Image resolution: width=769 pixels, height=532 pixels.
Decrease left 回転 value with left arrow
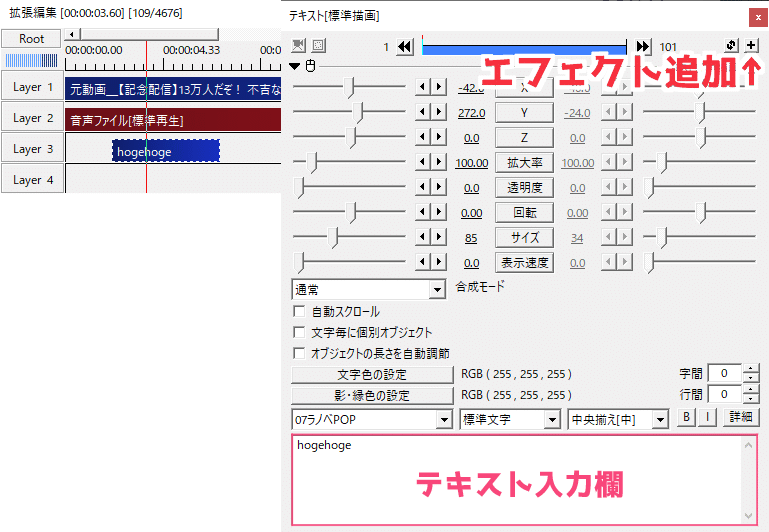[422, 212]
